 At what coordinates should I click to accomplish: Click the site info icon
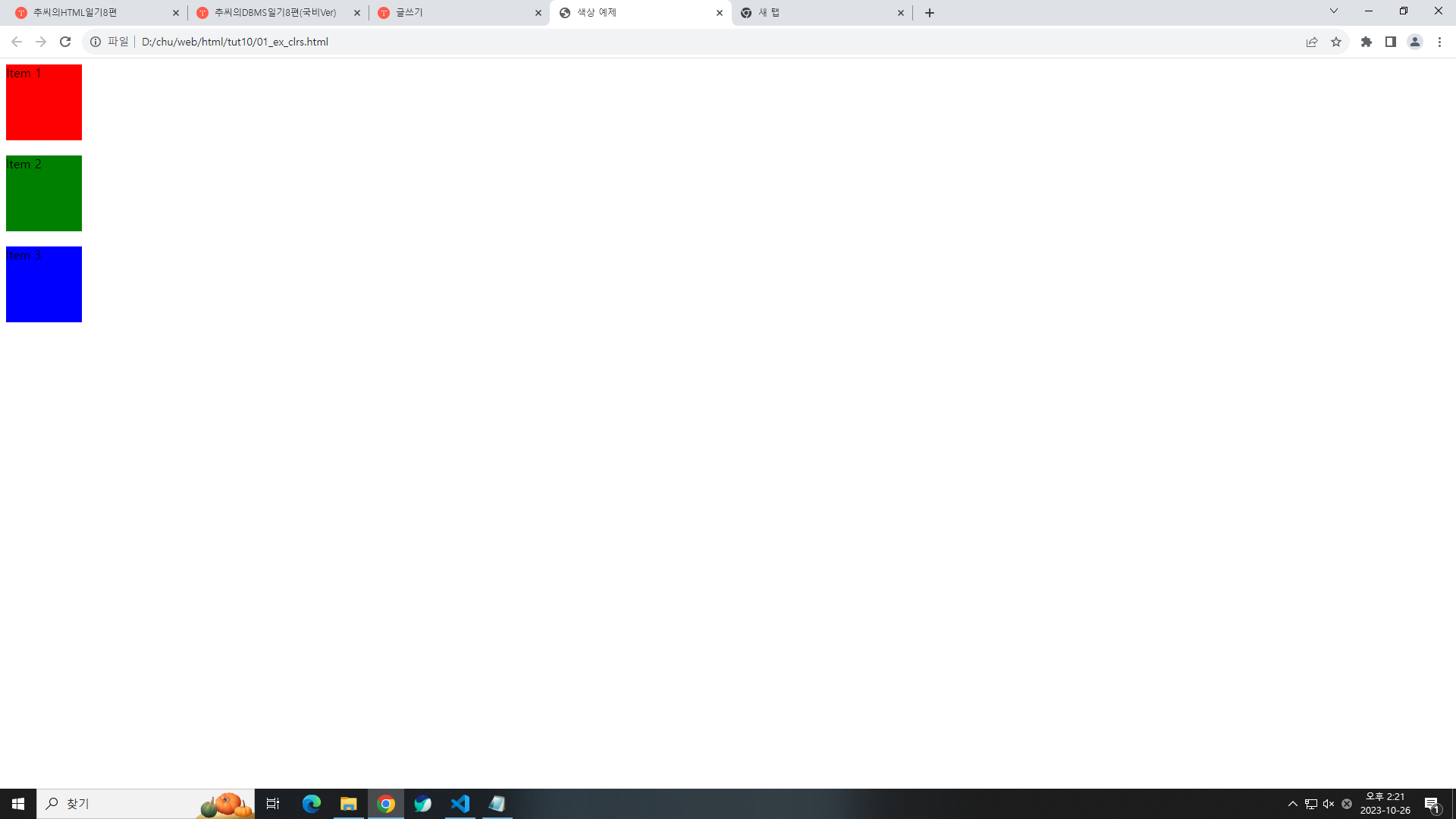click(96, 42)
